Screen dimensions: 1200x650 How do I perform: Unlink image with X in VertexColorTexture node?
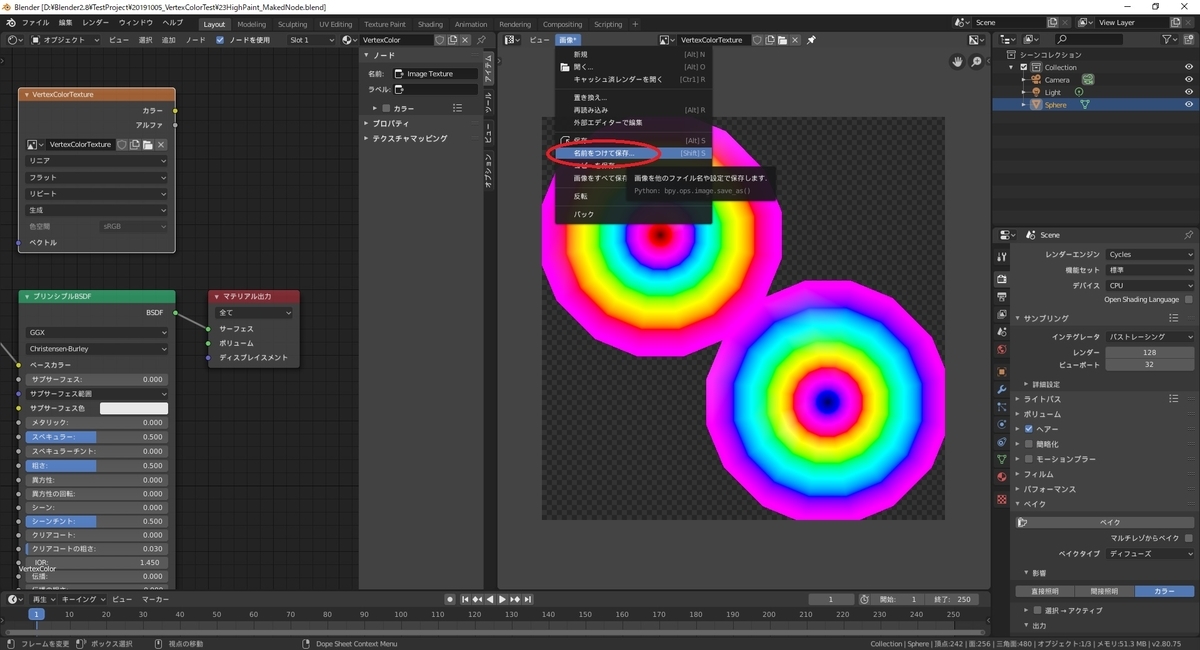[x=161, y=144]
